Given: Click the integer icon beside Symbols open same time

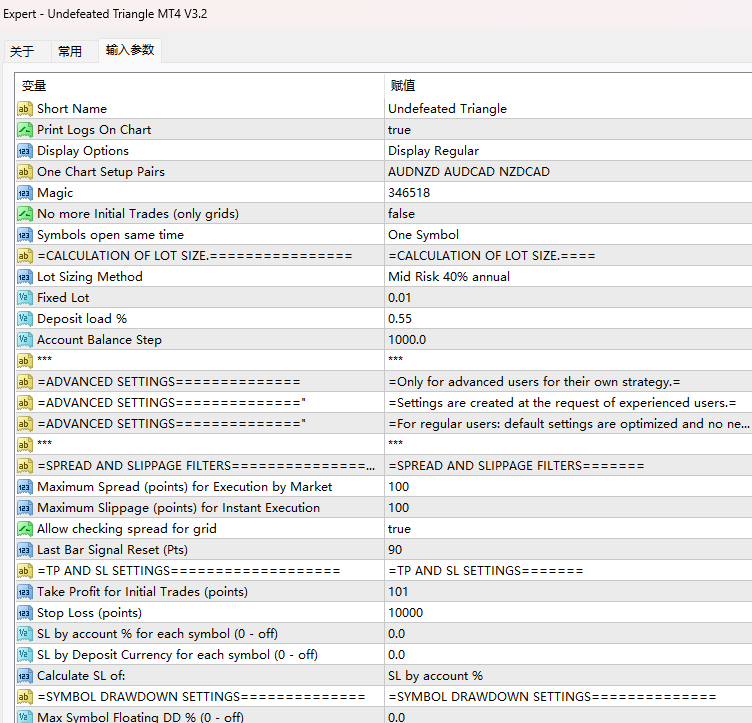Looking at the screenshot, I should pyautogui.click(x=25, y=235).
